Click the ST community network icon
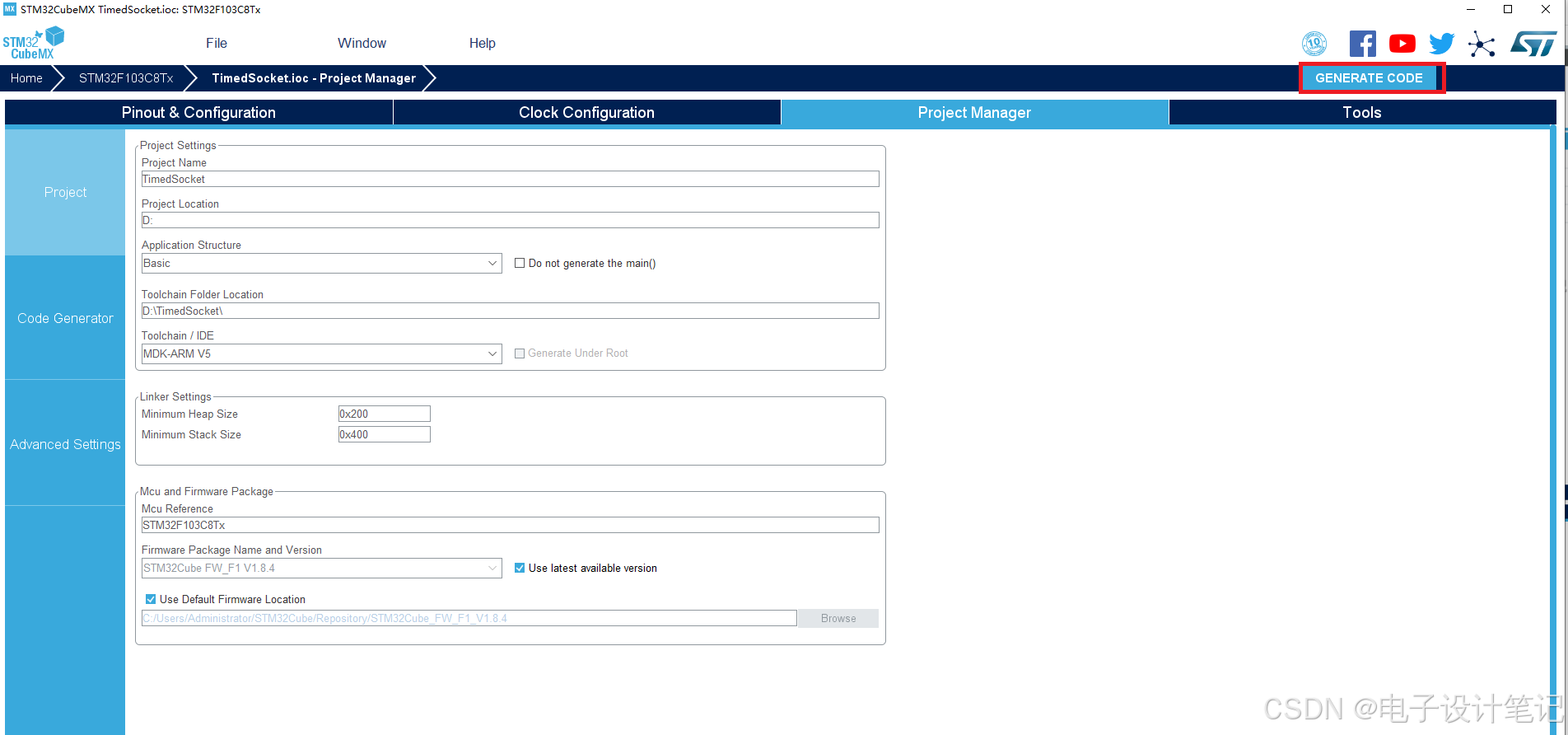1568x735 pixels. pyautogui.click(x=1482, y=44)
